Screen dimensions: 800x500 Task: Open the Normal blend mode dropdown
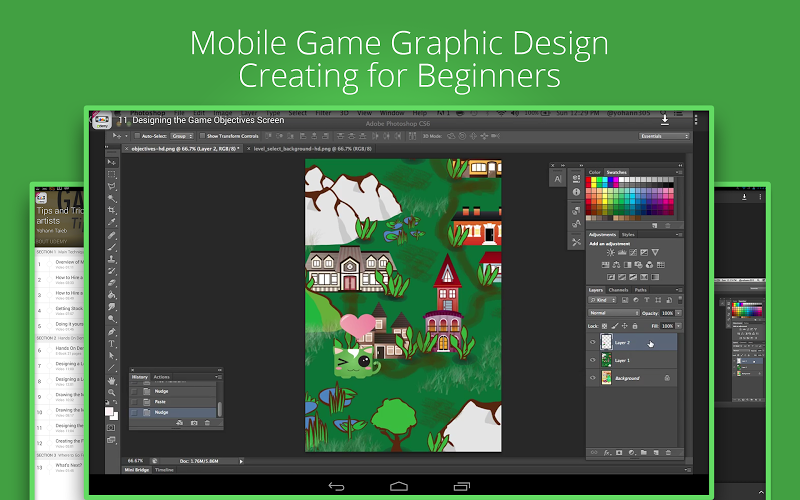pos(612,313)
